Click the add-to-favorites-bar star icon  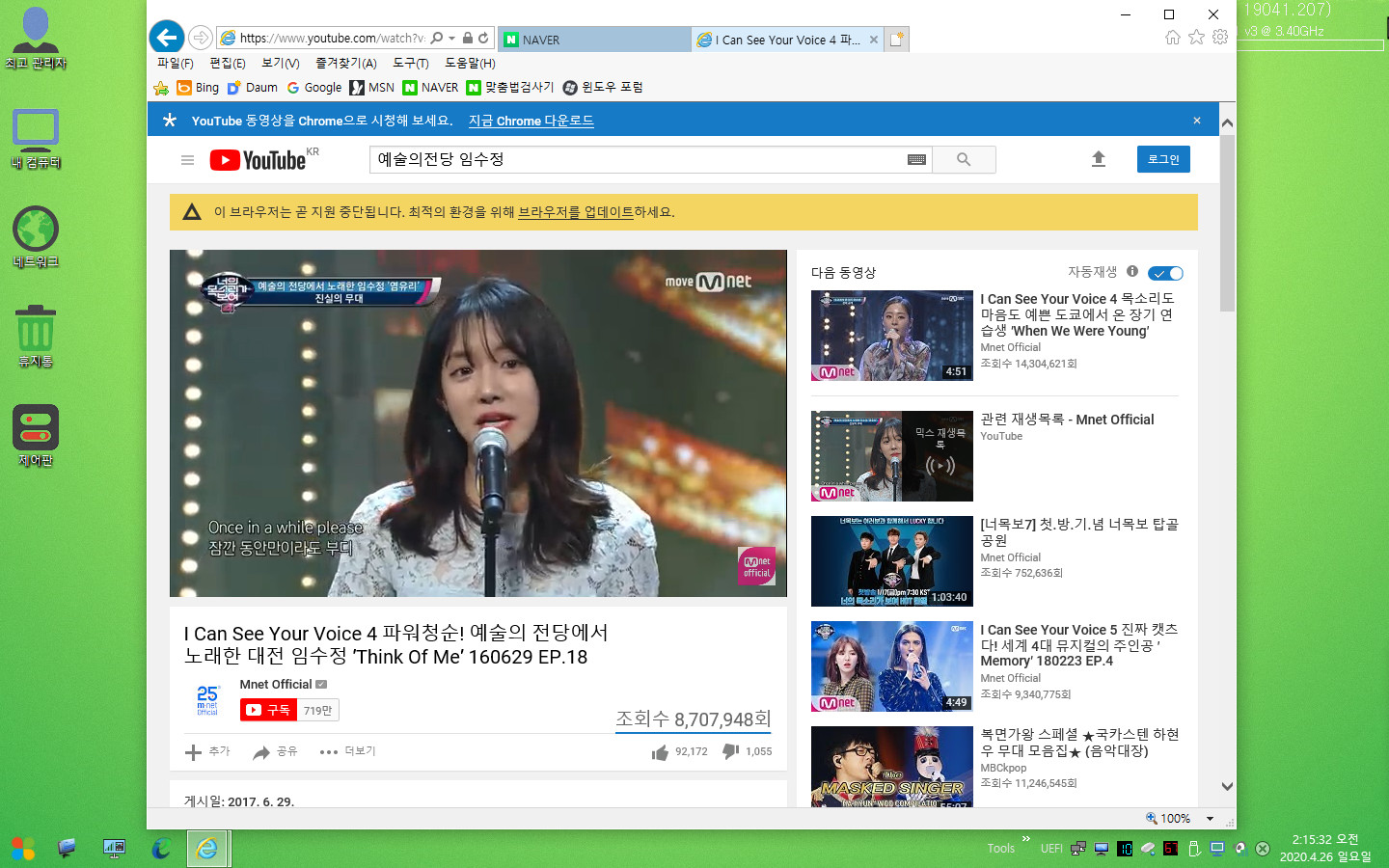(161, 88)
